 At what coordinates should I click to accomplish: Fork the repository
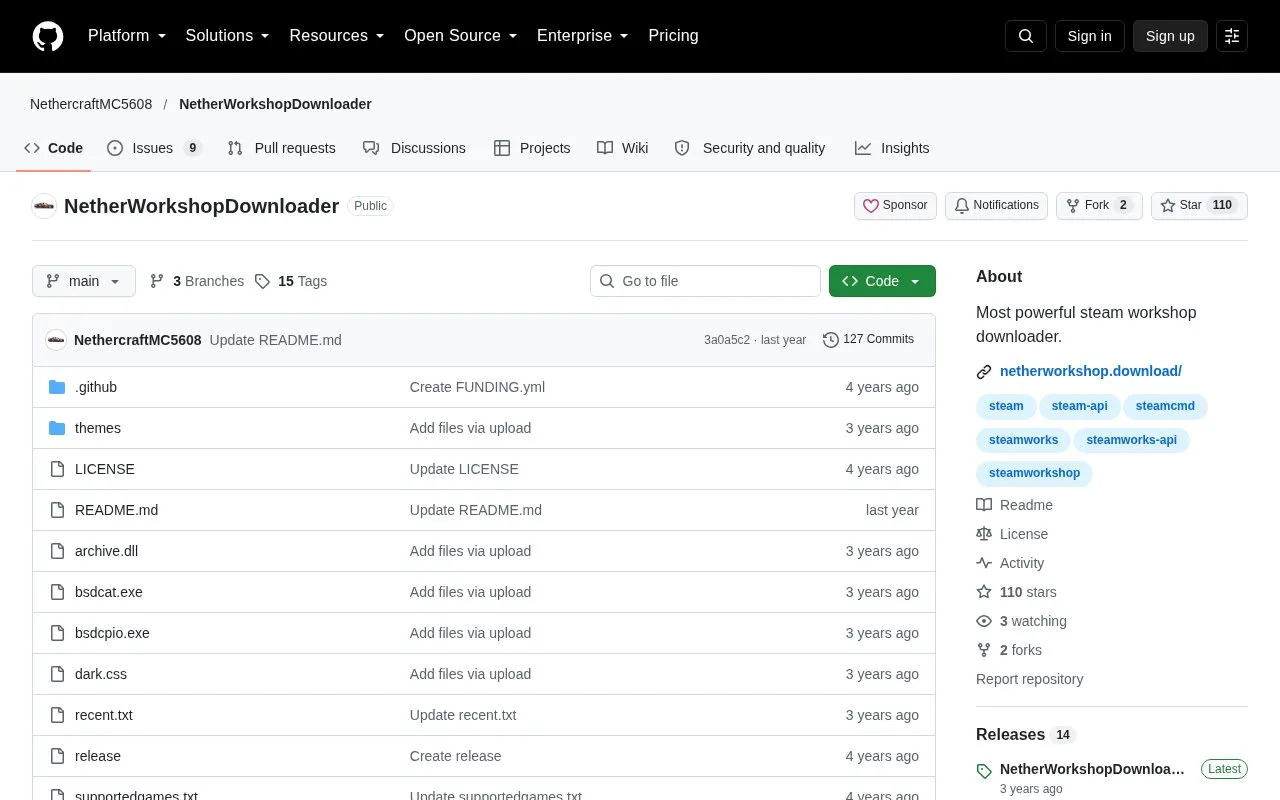pos(1099,206)
